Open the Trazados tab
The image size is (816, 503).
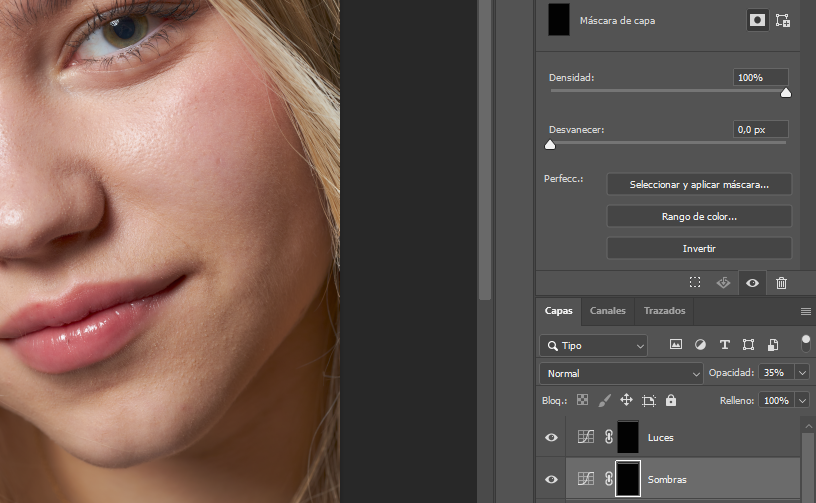tap(664, 311)
